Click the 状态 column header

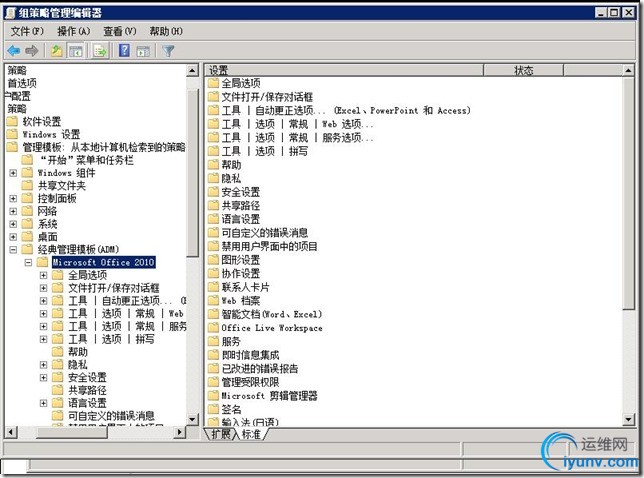tap(523, 70)
